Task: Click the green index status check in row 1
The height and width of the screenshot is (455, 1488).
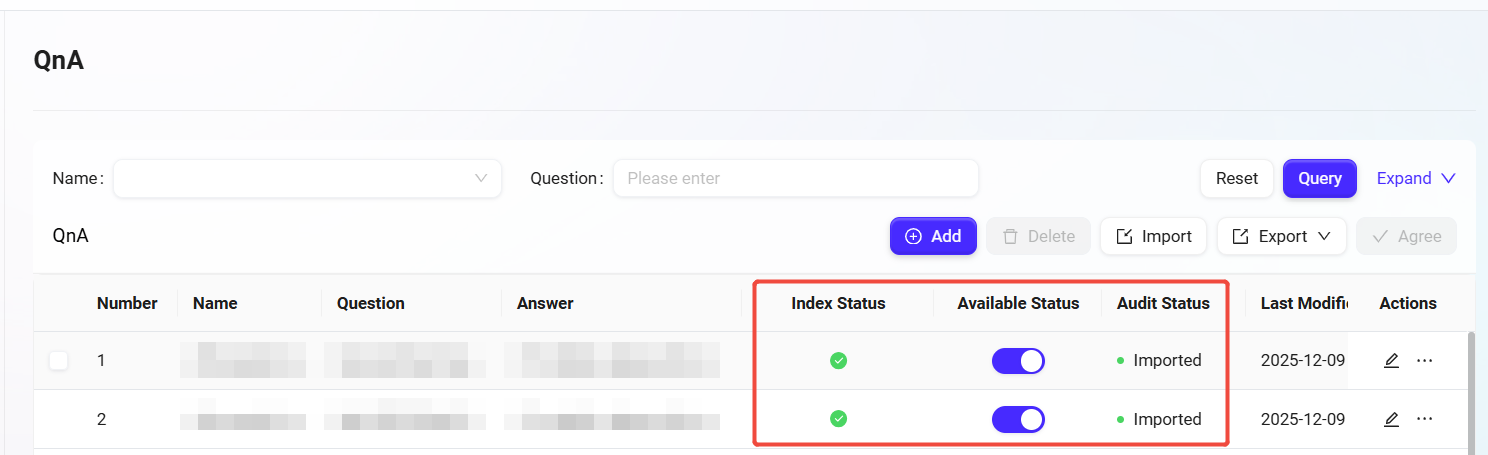Action: 838,361
